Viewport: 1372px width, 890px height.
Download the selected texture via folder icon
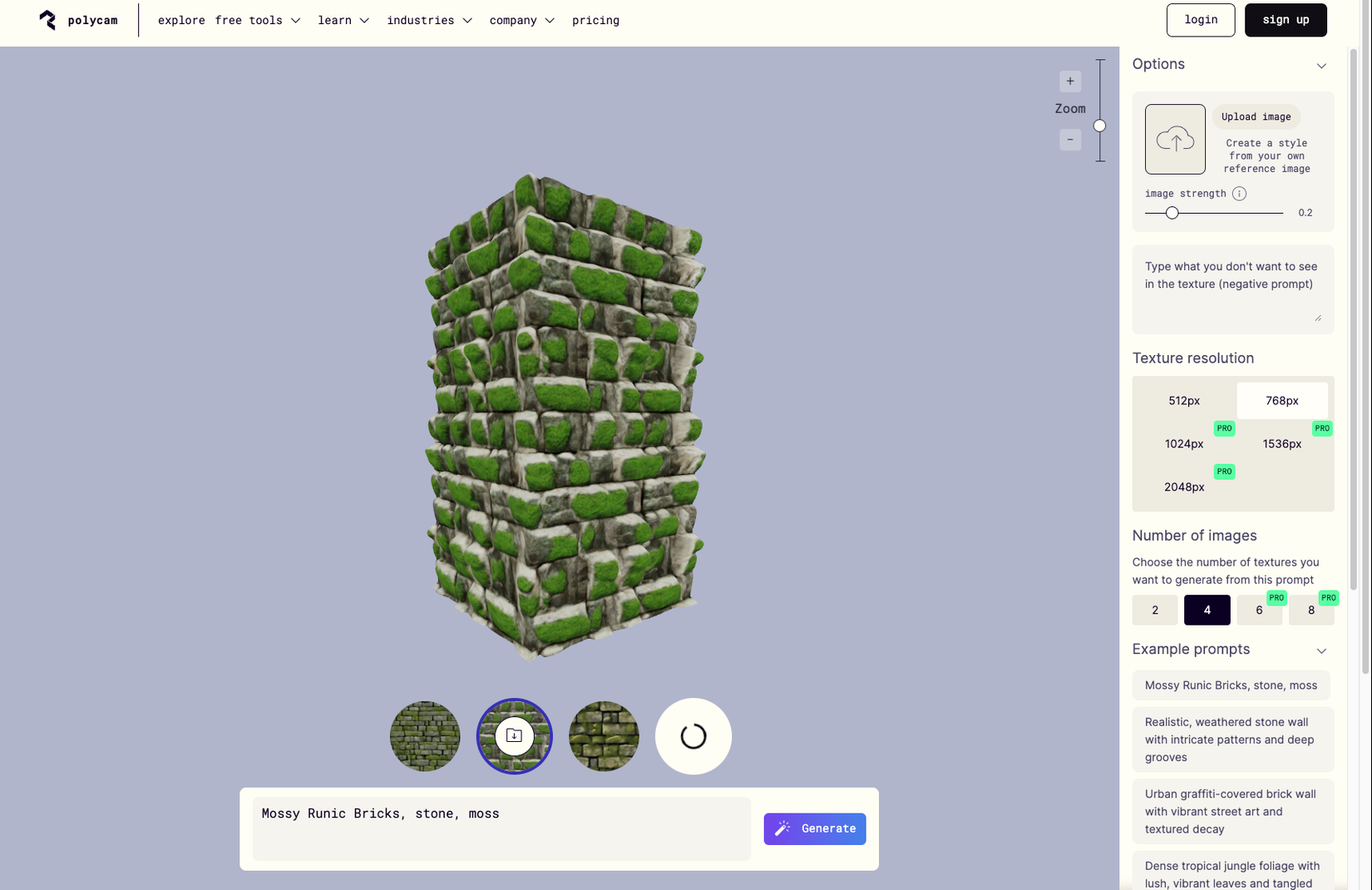pos(514,736)
